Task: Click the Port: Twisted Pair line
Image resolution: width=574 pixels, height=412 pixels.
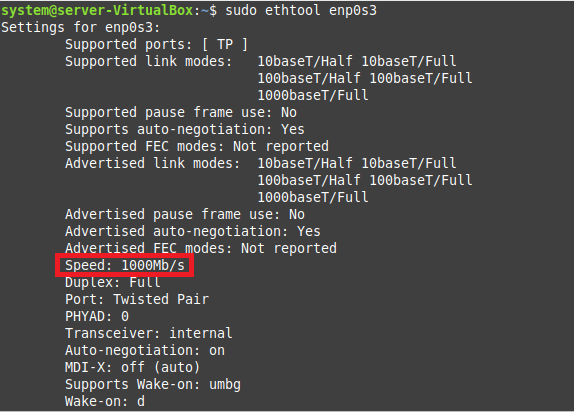Action: (137, 299)
